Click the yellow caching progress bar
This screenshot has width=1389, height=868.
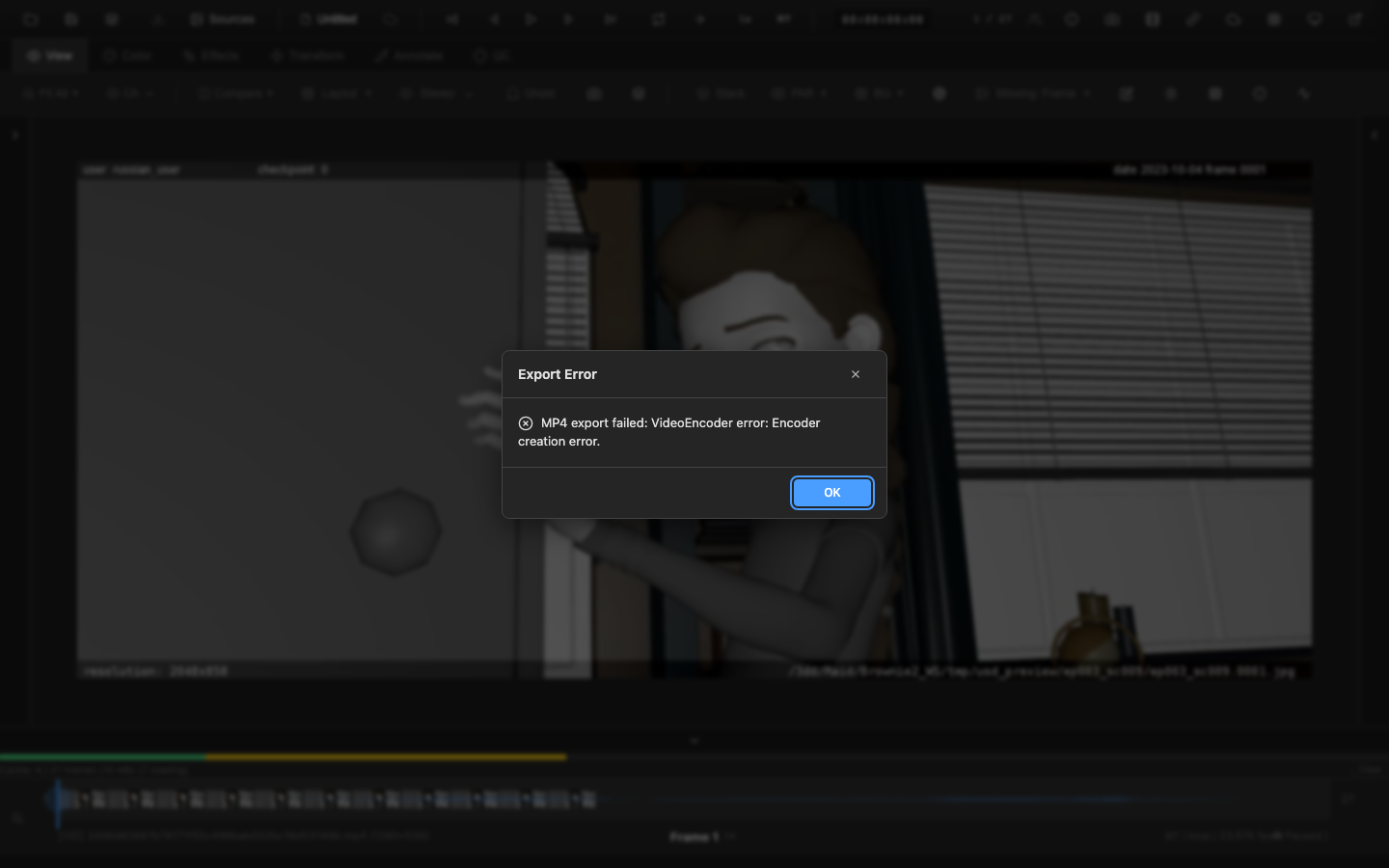(x=386, y=758)
